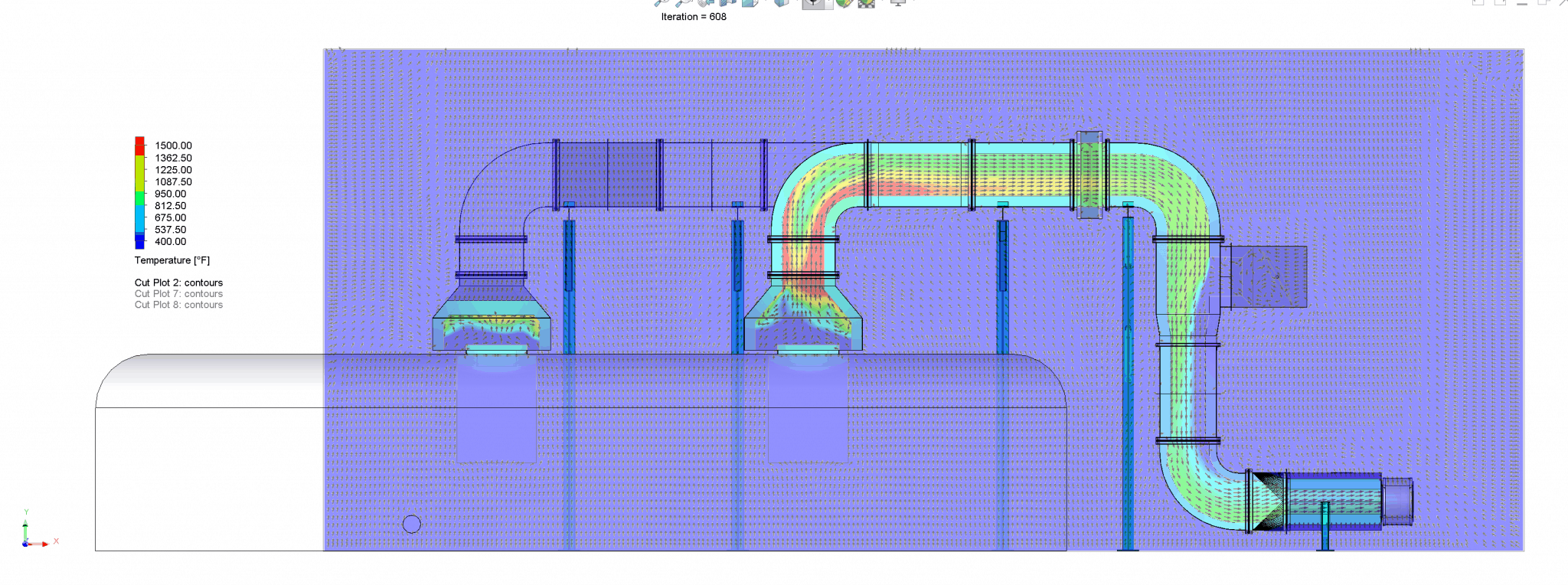
Task: Click the Display Style cube icon
Action: point(782,3)
